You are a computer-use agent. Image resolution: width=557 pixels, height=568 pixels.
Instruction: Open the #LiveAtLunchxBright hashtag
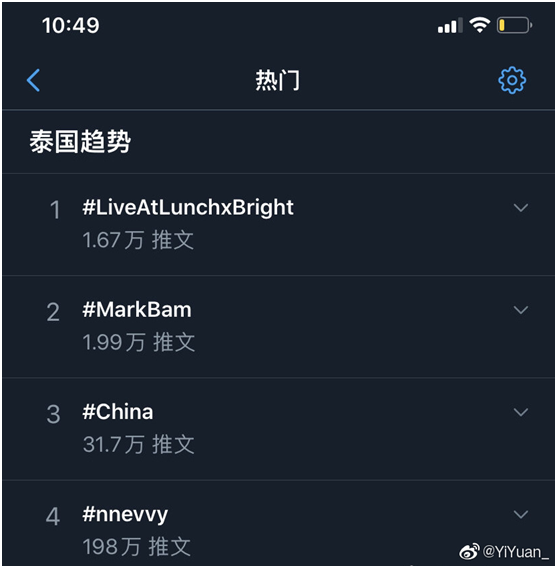[188, 208]
